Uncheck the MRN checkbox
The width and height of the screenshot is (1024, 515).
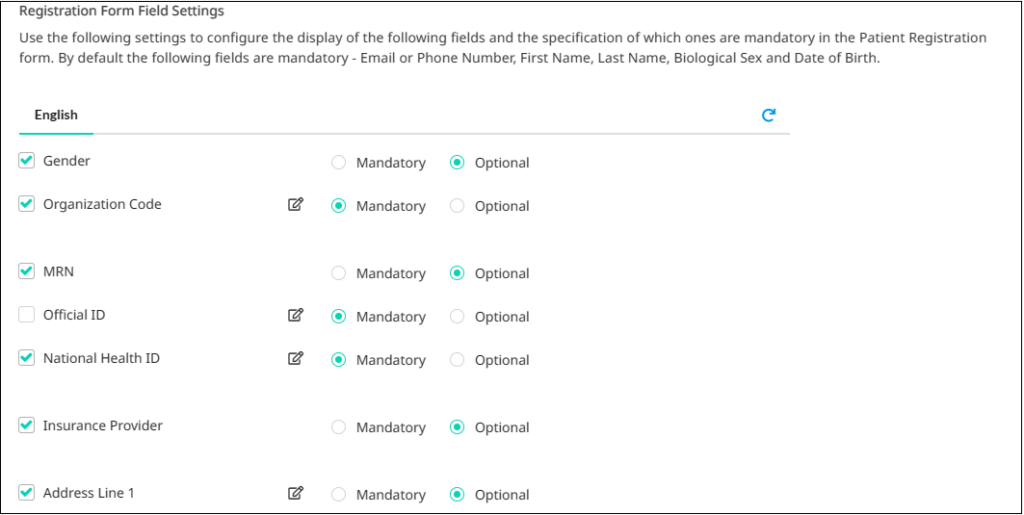[26, 271]
